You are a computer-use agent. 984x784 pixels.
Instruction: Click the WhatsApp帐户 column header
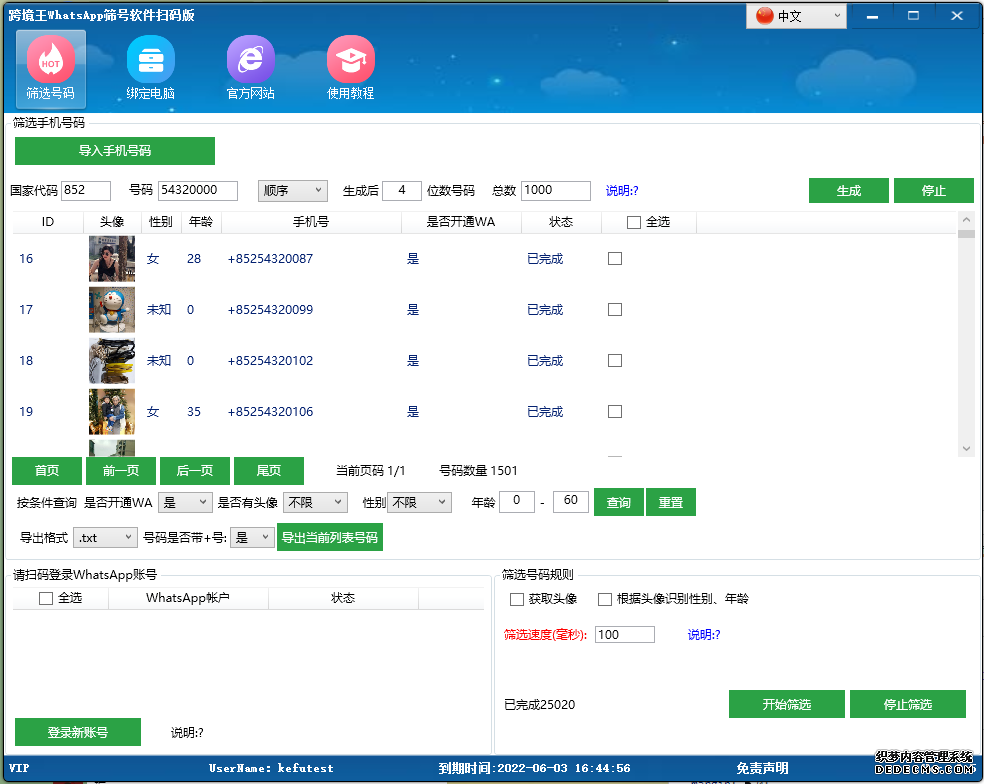coord(188,598)
